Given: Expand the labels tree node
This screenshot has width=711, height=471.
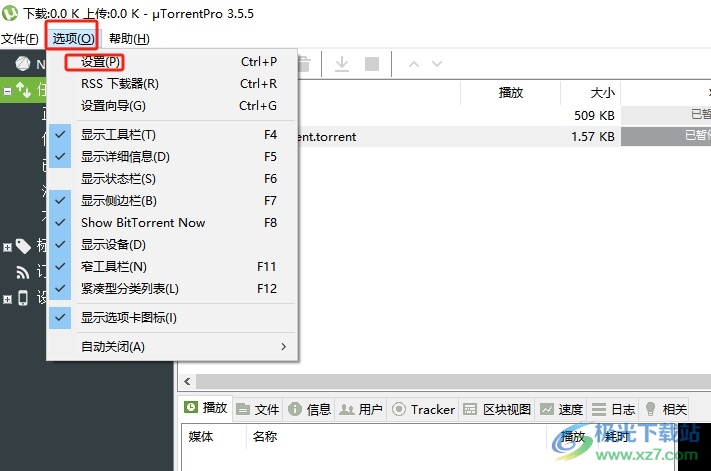Looking at the screenshot, I should click(7, 248).
